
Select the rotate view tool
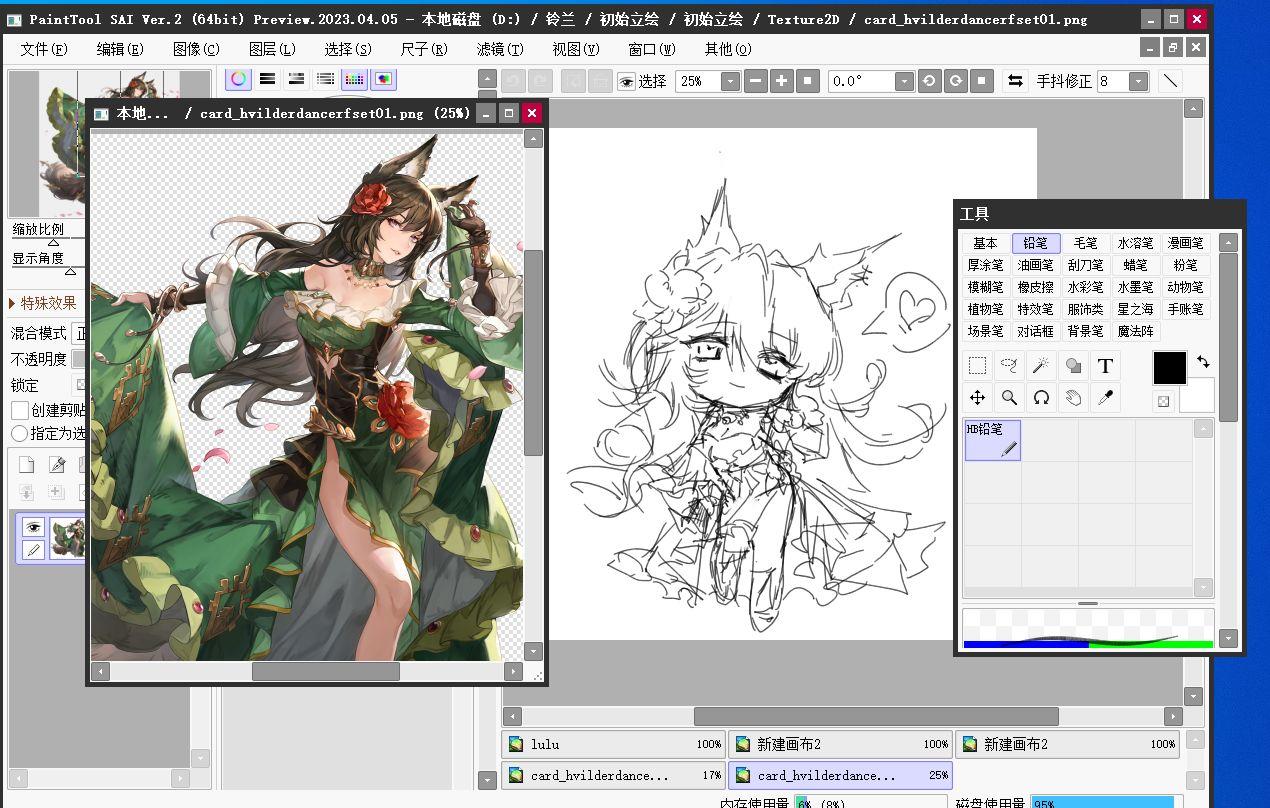coord(1041,398)
